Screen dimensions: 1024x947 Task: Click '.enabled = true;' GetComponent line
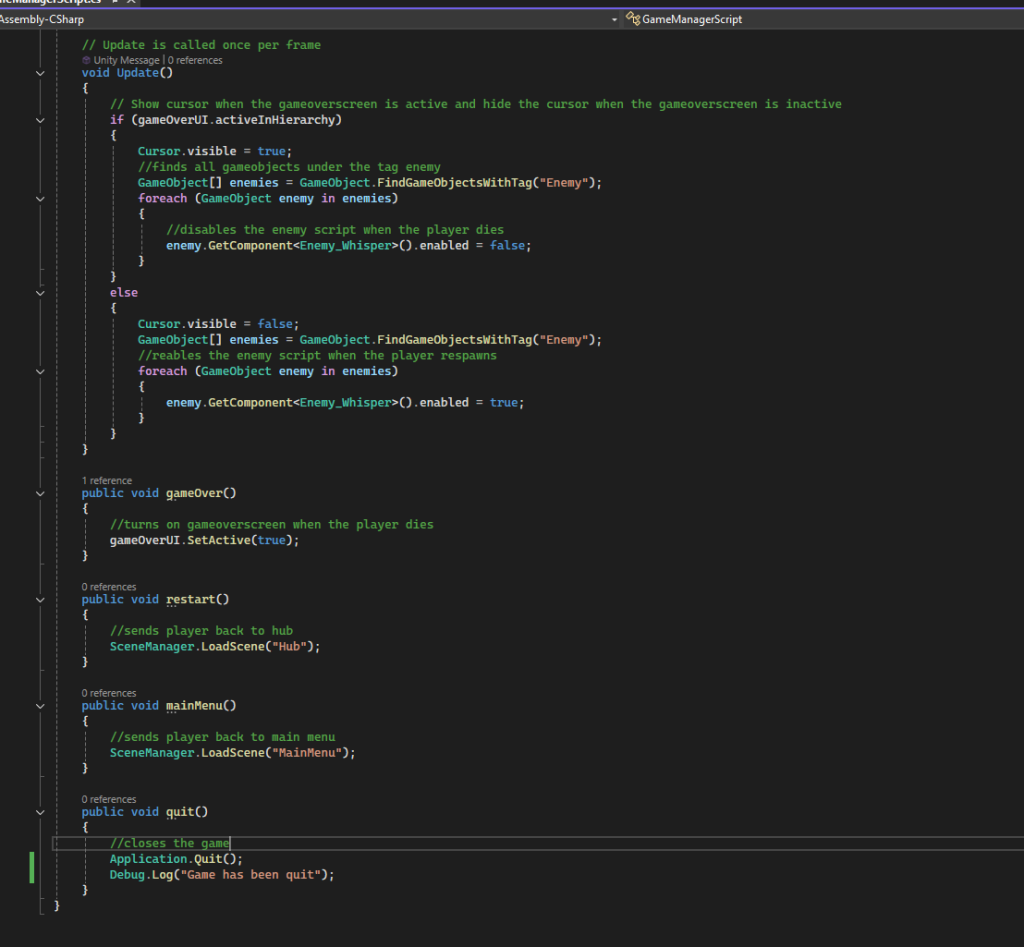[345, 402]
